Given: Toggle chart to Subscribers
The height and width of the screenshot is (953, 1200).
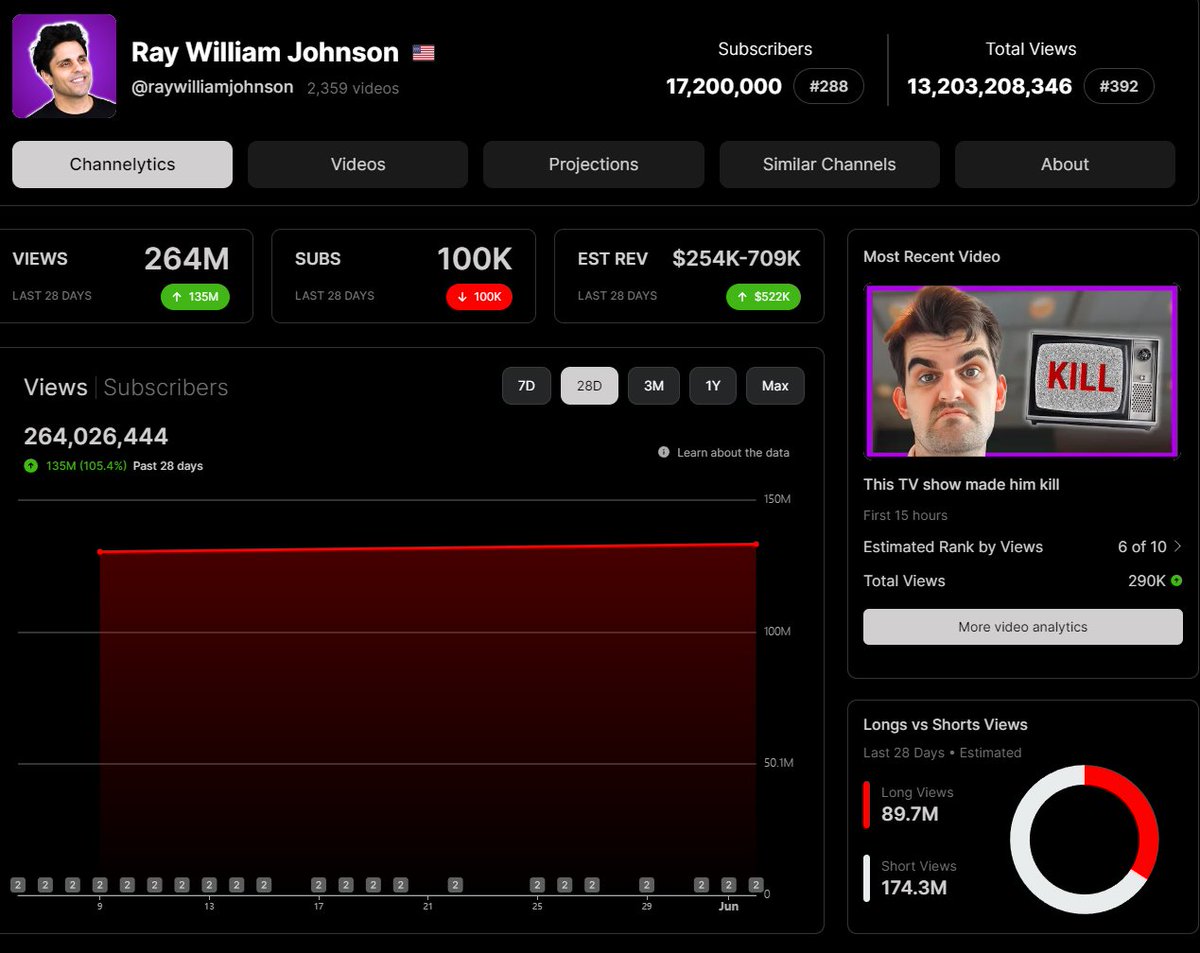Looking at the screenshot, I should 166,387.
